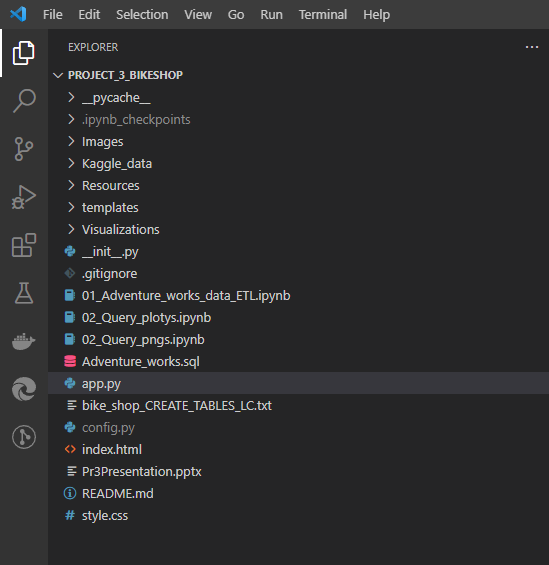549x565 pixels.
Task: Click the Python icon beside app.py
Action: pyautogui.click(x=70, y=383)
